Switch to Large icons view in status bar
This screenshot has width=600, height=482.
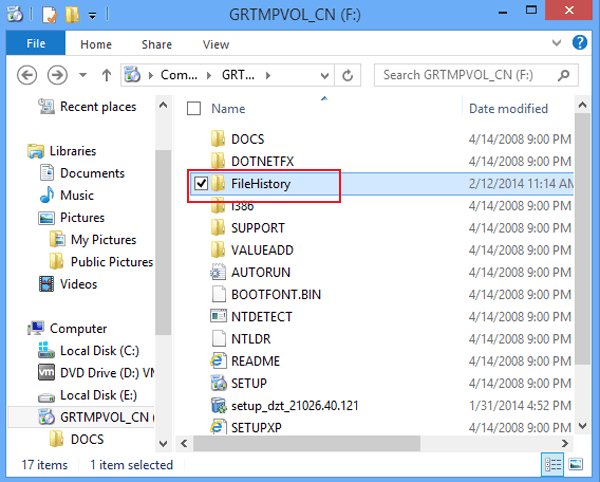coord(576,464)
